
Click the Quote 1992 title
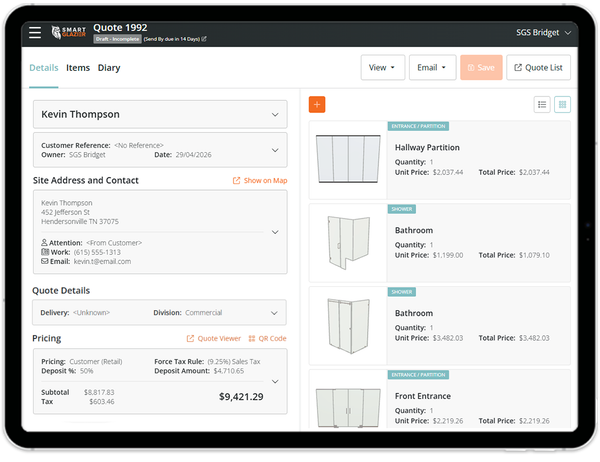click(x=120, y=28)
